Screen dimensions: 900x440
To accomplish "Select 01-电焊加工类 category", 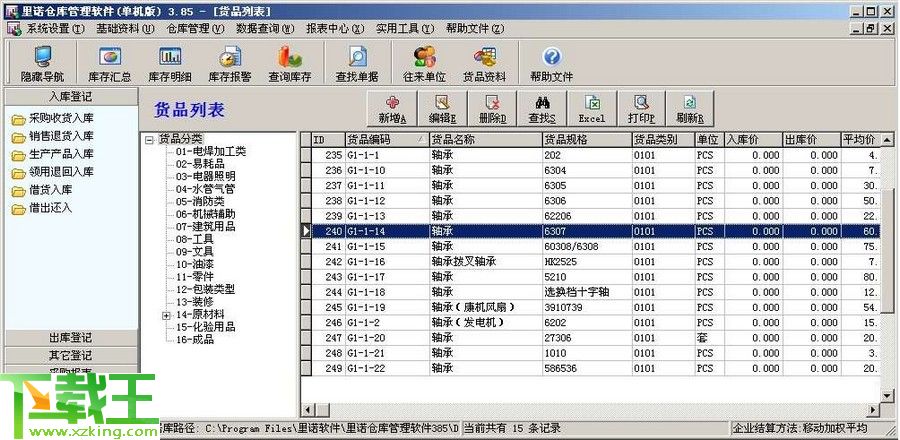I will click(x=211, y=151).
